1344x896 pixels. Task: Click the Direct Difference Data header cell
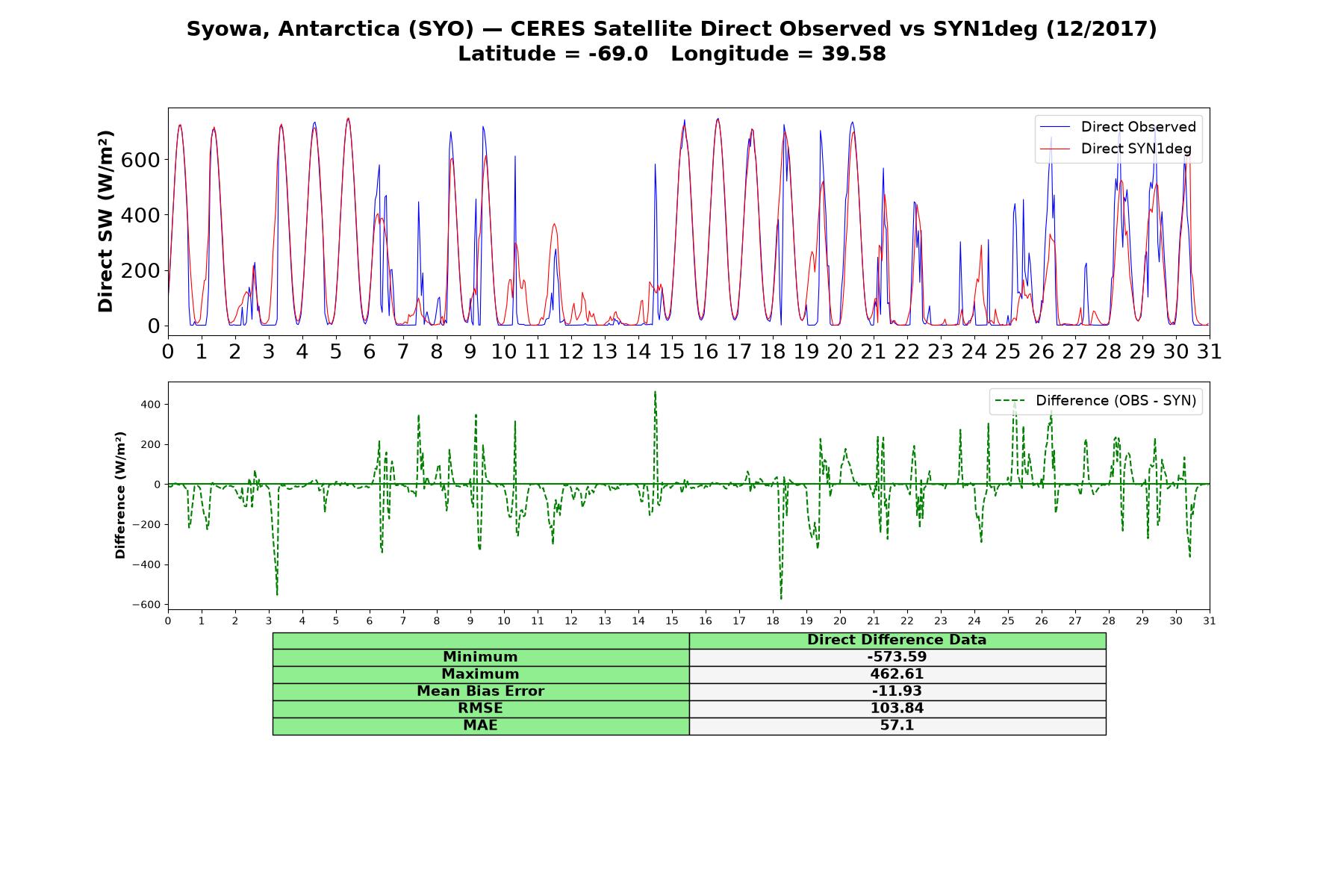point(897,640)
